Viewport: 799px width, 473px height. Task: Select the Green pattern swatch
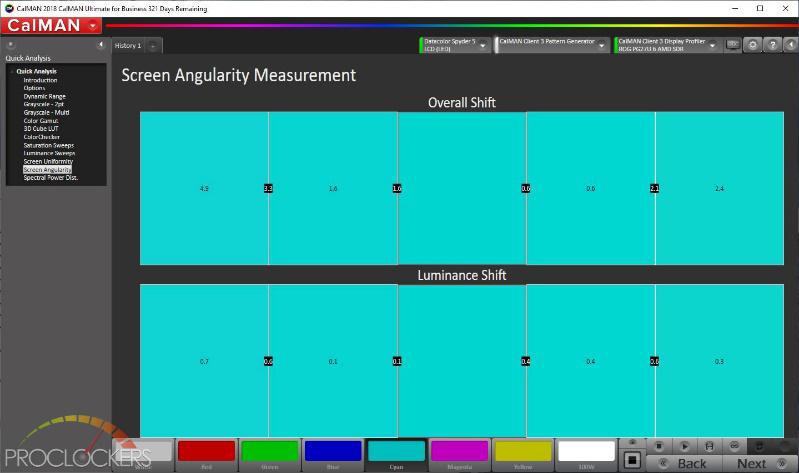click(x=270, y=454)
